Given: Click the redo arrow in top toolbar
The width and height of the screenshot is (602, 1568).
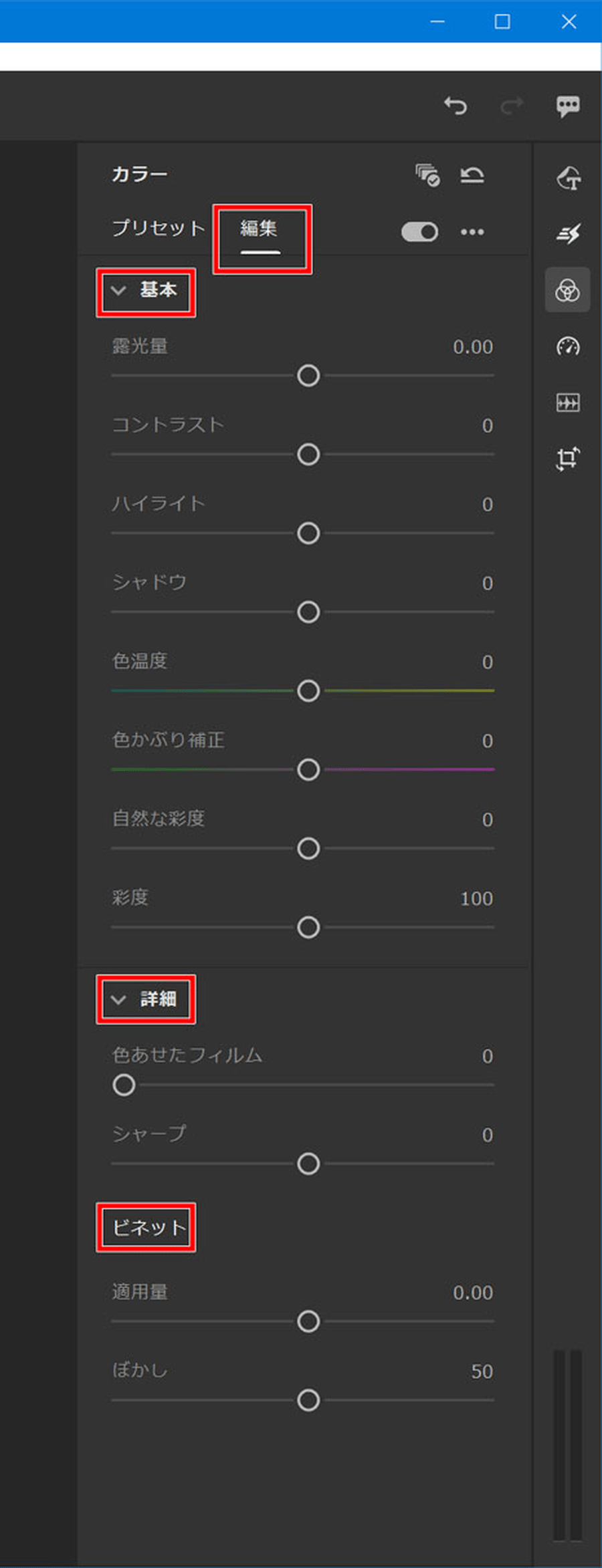Looking at the screenshot, I should [x=512, y=106].
